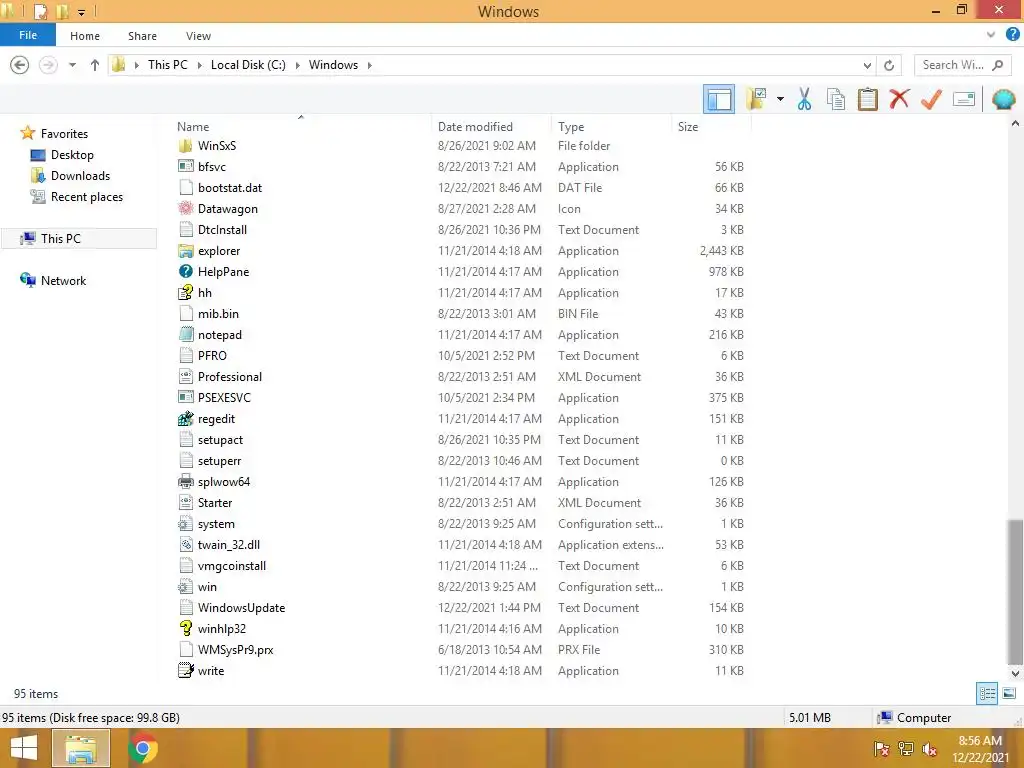
Task: Open the address bar history dropdown
Action: tap(867, 65)
